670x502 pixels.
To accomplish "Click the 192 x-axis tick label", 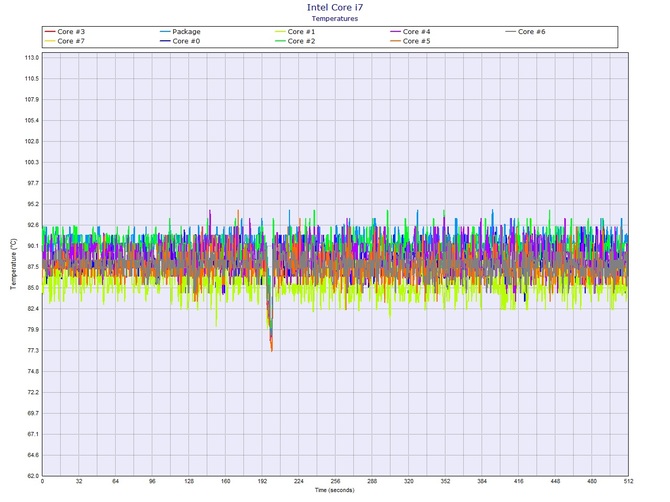I will click(x=262, y=481).
